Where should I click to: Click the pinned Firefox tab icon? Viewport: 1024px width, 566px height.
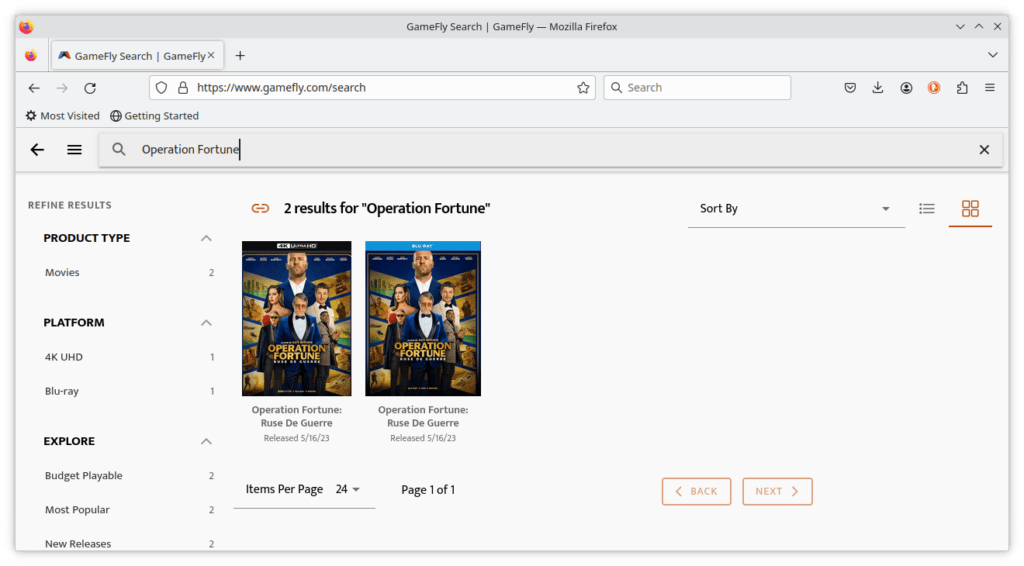(x=31, y=55)
